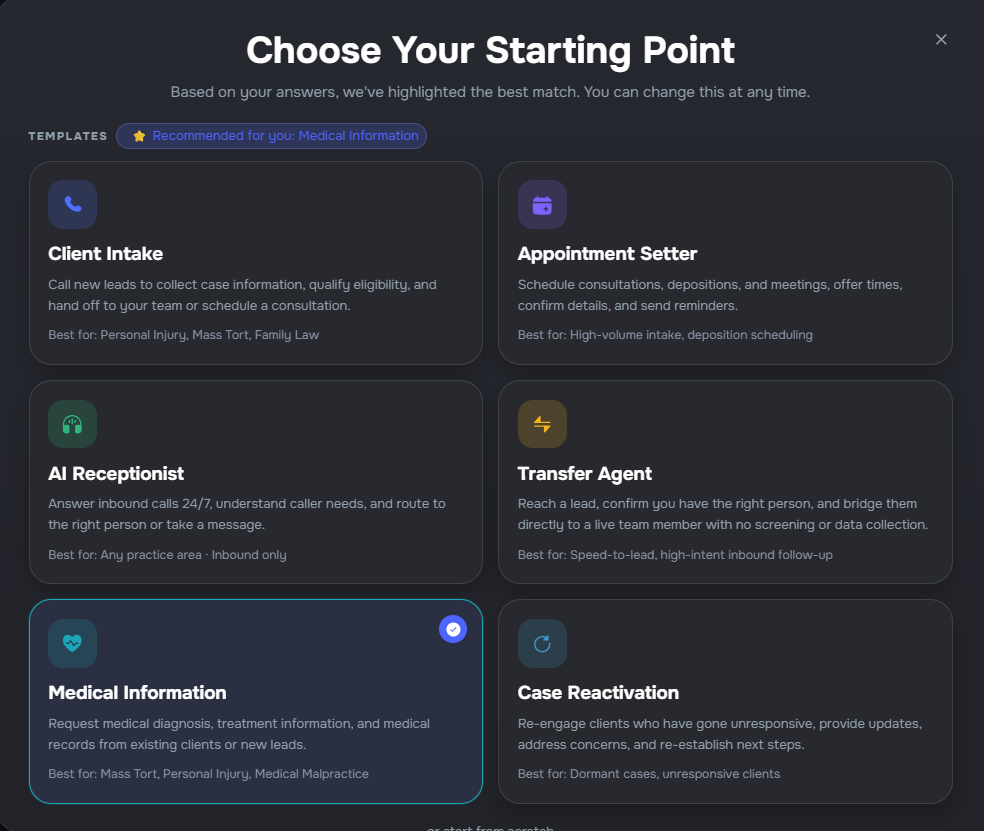The image size is (984, 831).
Task: Select the Transfer Agent template title
Action: [x=584, y=473]
